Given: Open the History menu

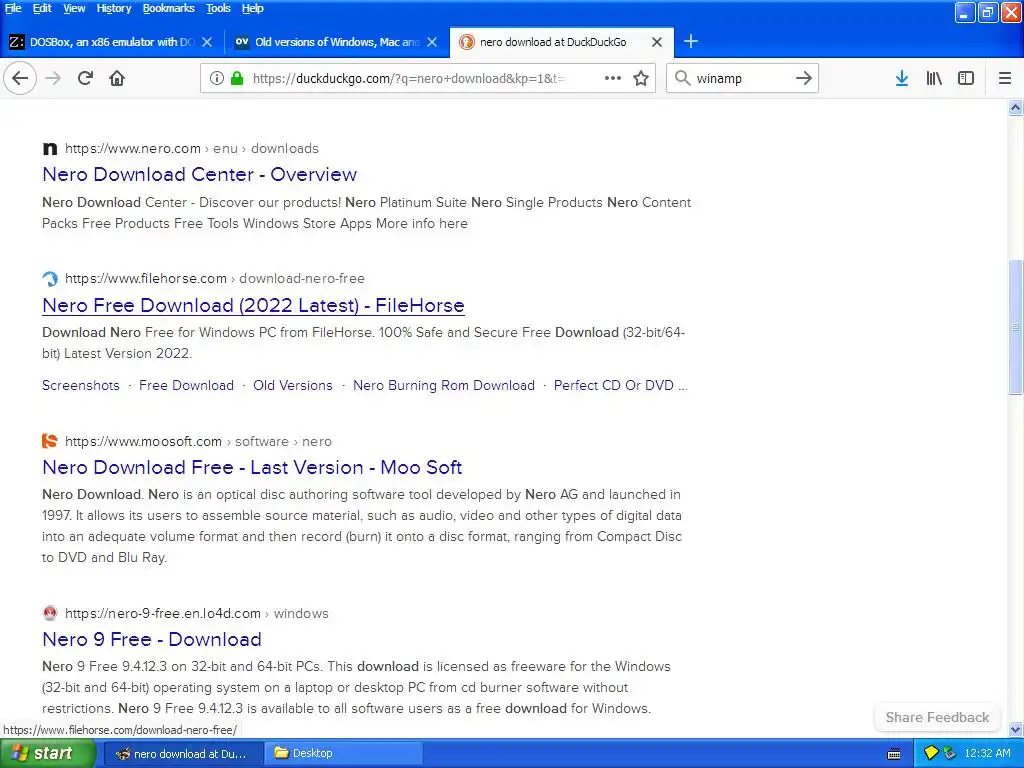Looking at the screenshot, I should [114, 8].
